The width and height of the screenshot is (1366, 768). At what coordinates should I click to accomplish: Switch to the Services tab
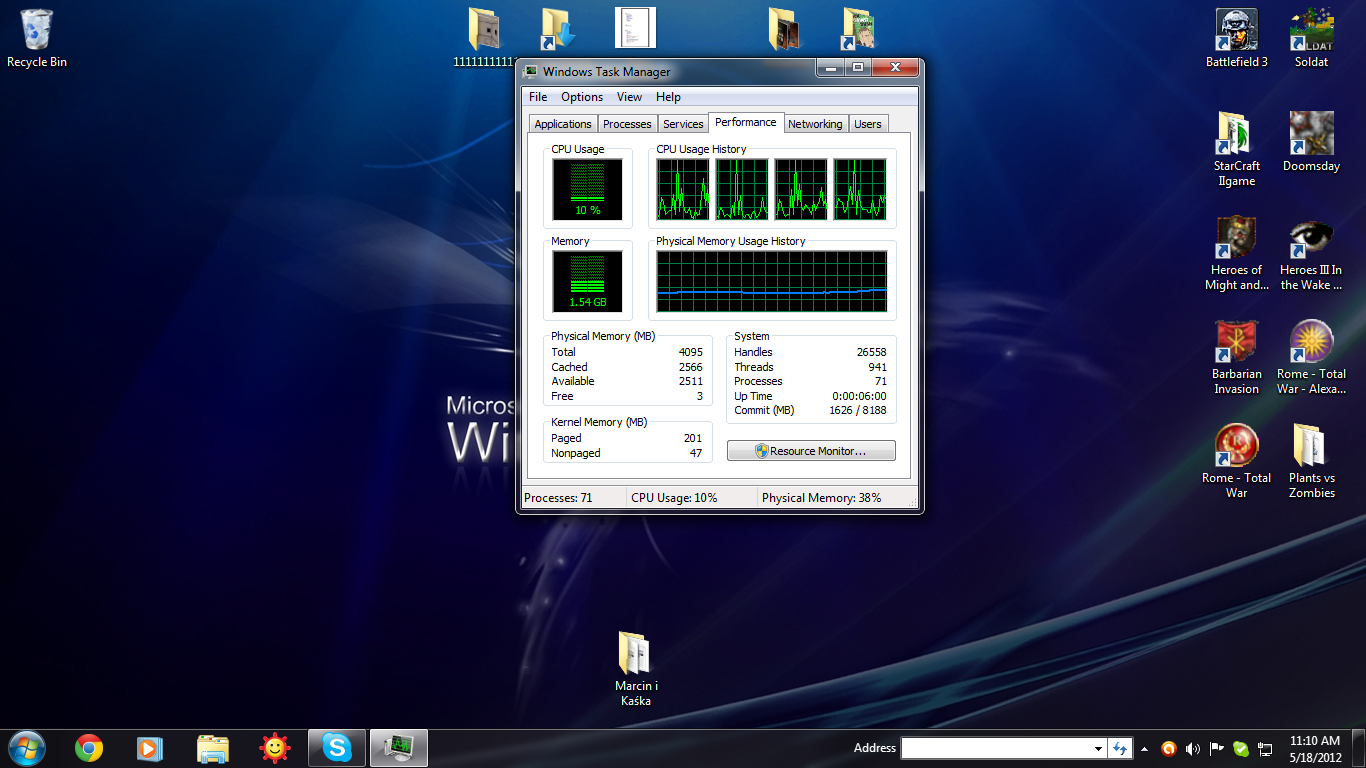click(683, 124)
